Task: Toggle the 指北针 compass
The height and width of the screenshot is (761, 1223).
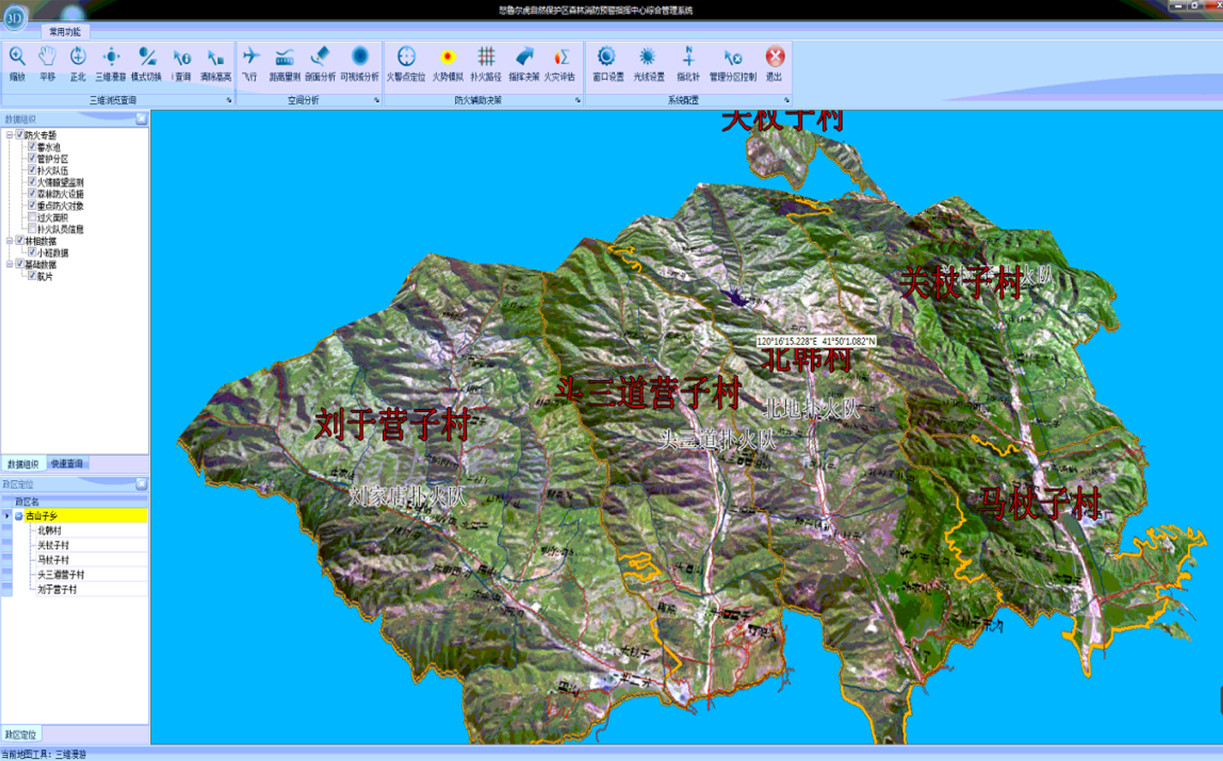Action: coord(688,62)
